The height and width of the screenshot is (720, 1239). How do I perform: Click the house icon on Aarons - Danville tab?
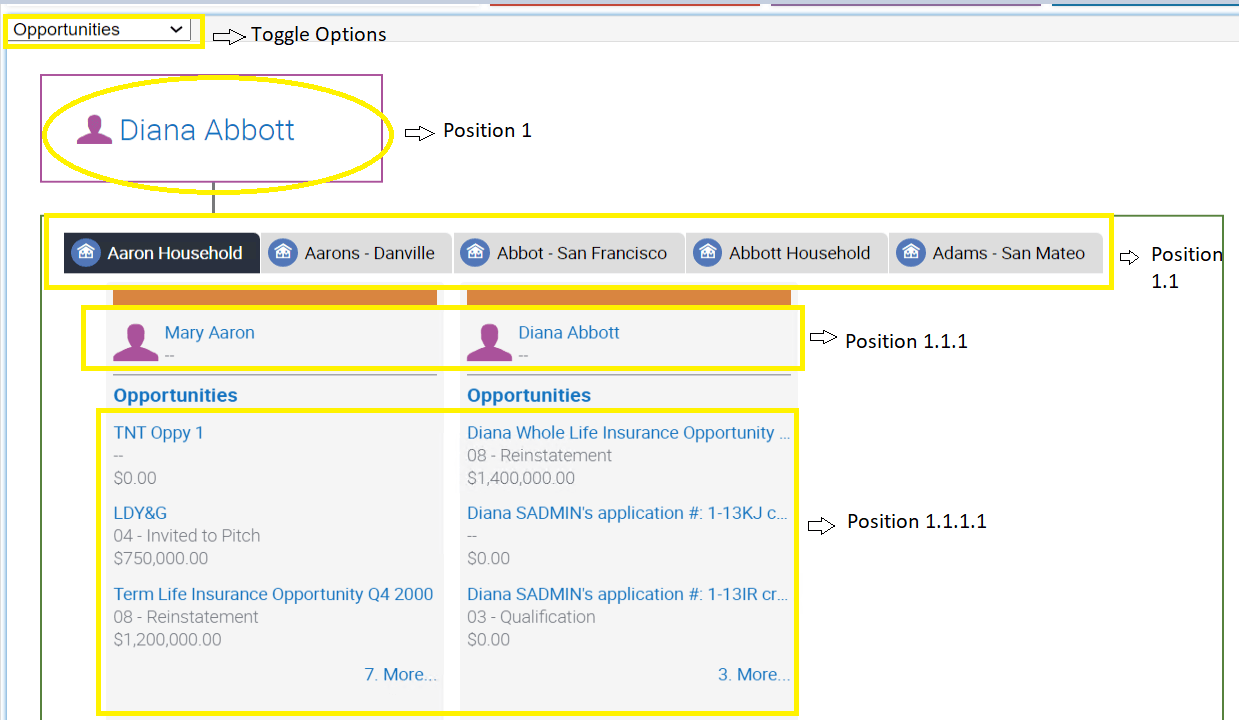point(285,253)
